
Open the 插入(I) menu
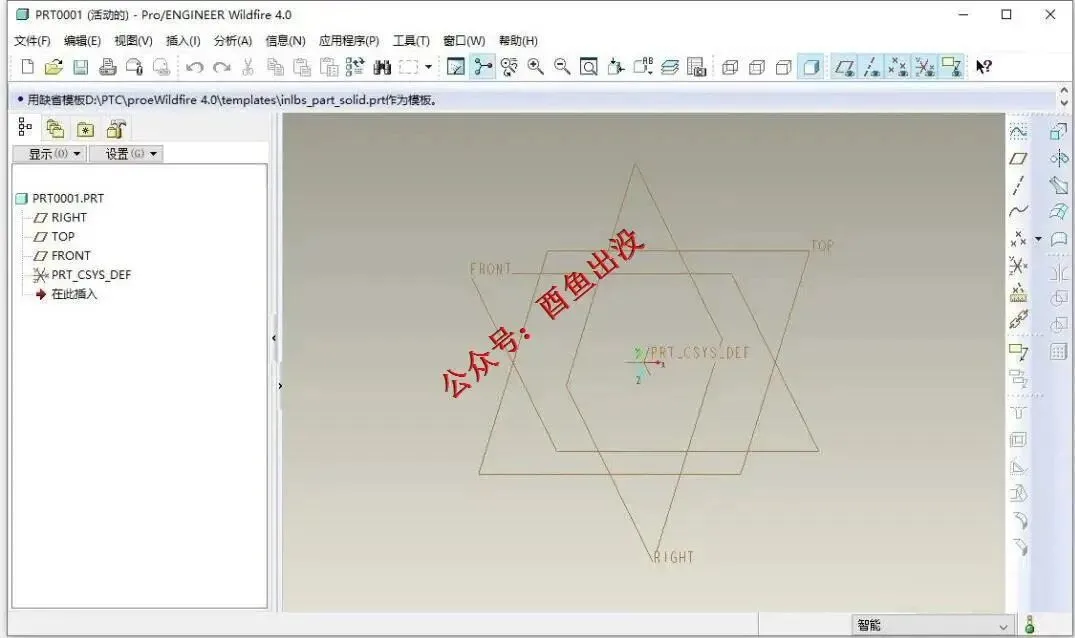tap(183, 40)
